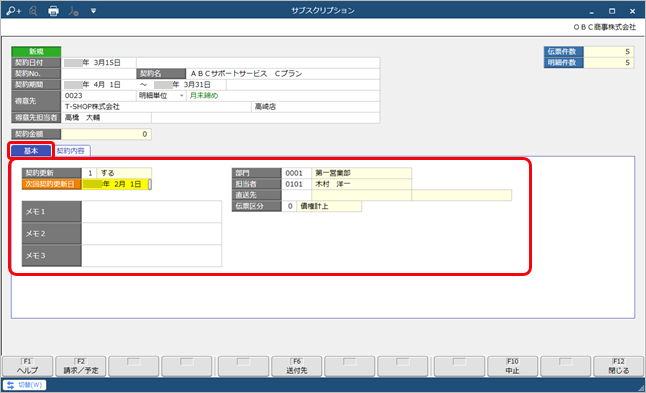Click the する text beside 契約更新

click(108, 173)
